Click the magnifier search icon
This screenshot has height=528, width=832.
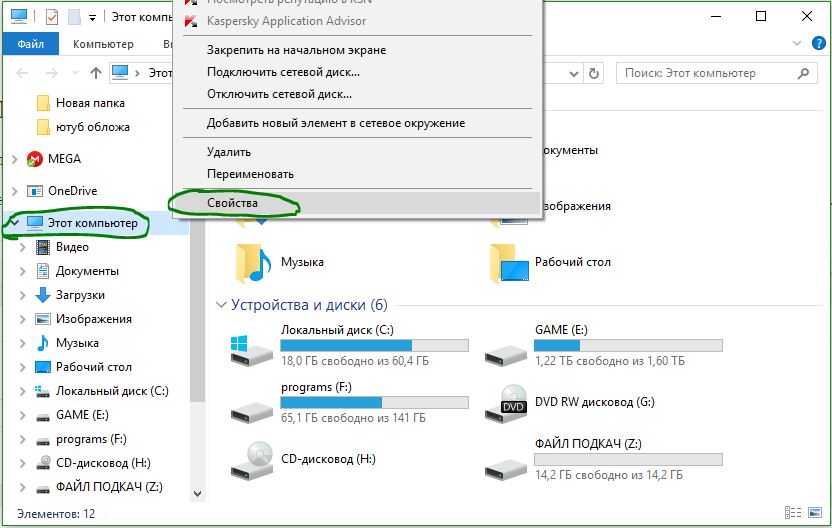tap(804, 73)
